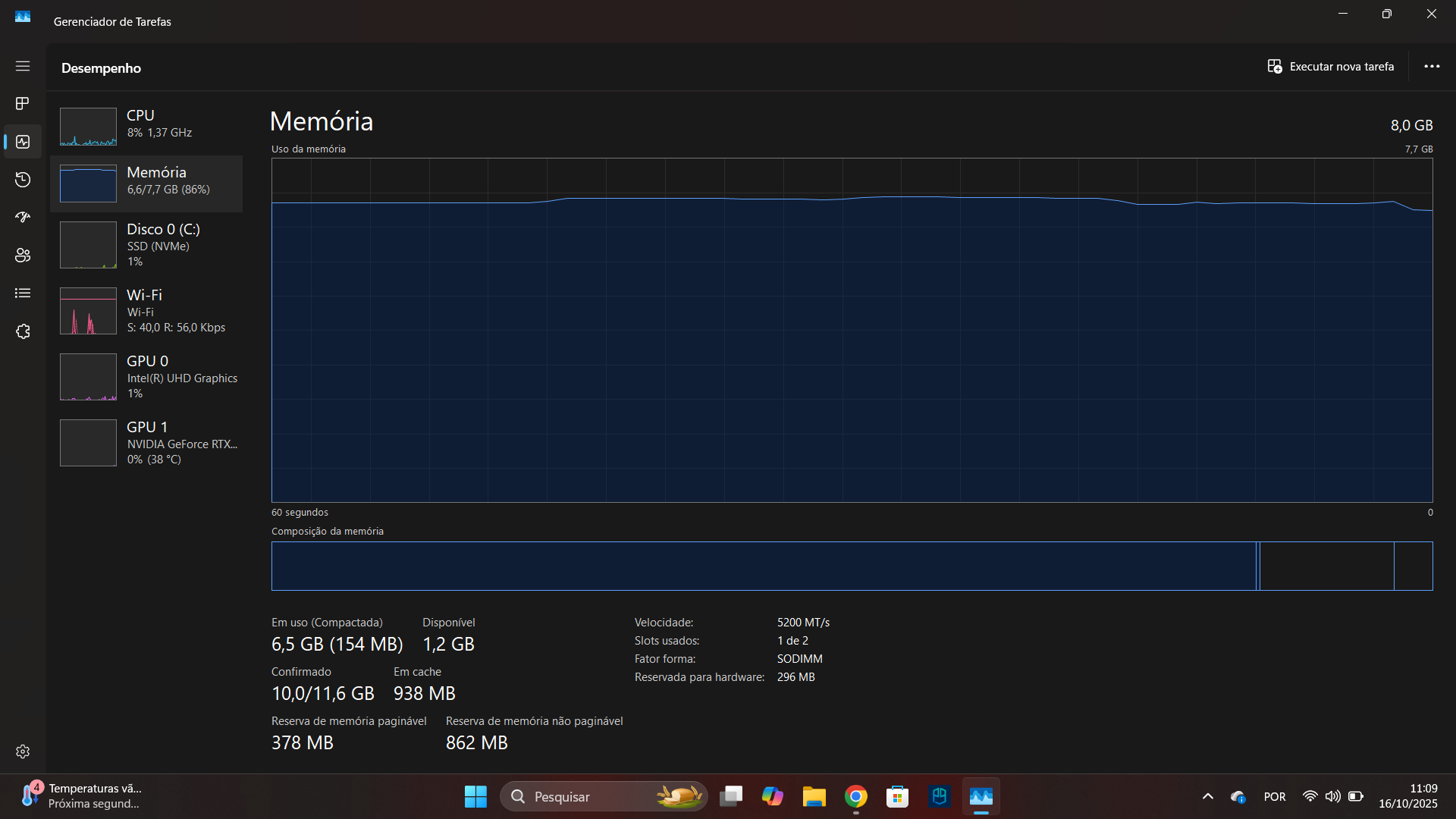Open the App history sidebar icon
The height and width of the screenshot is (819, 1456).
[23, 180]
